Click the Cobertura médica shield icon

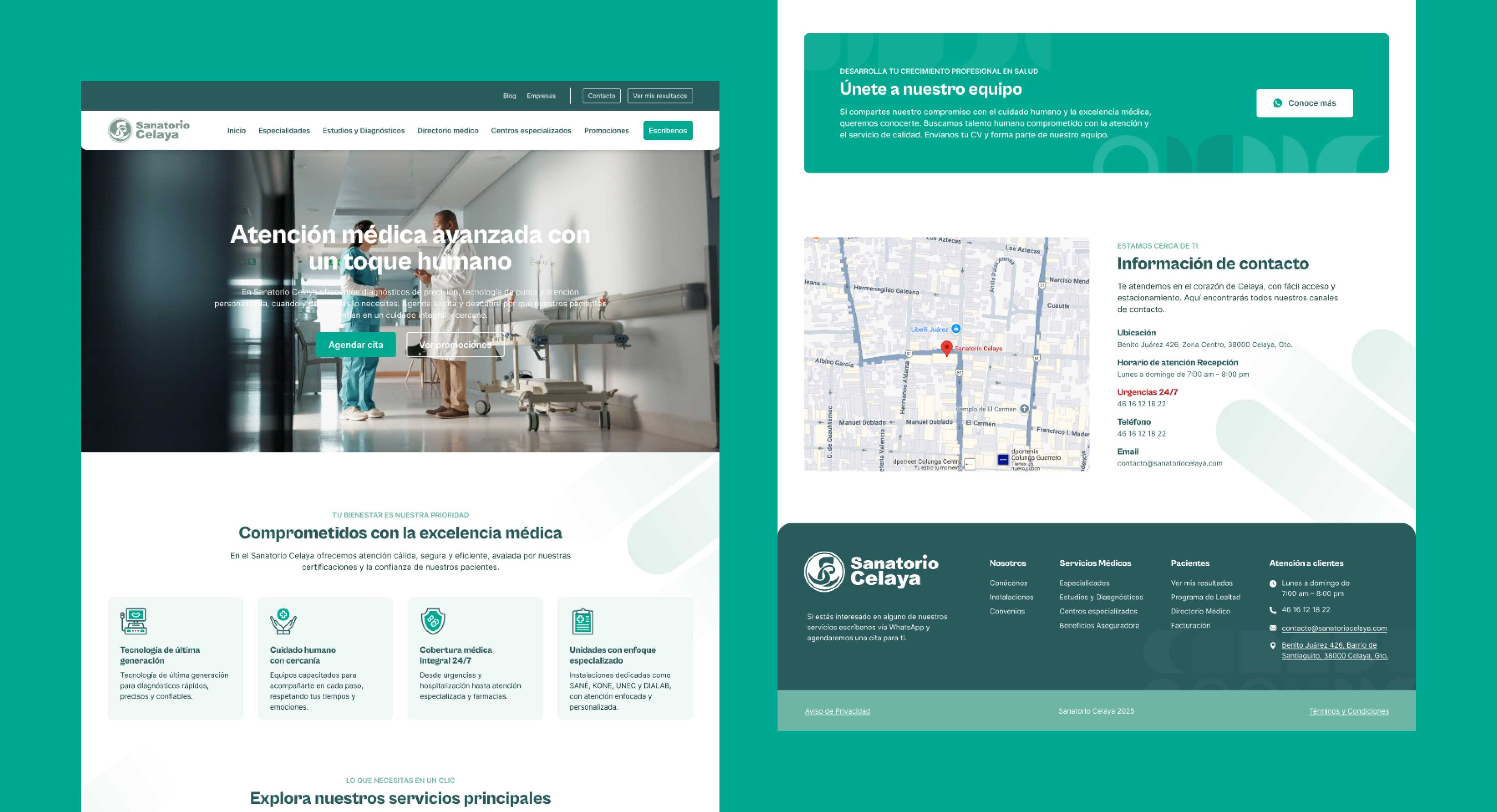[433, 621]
